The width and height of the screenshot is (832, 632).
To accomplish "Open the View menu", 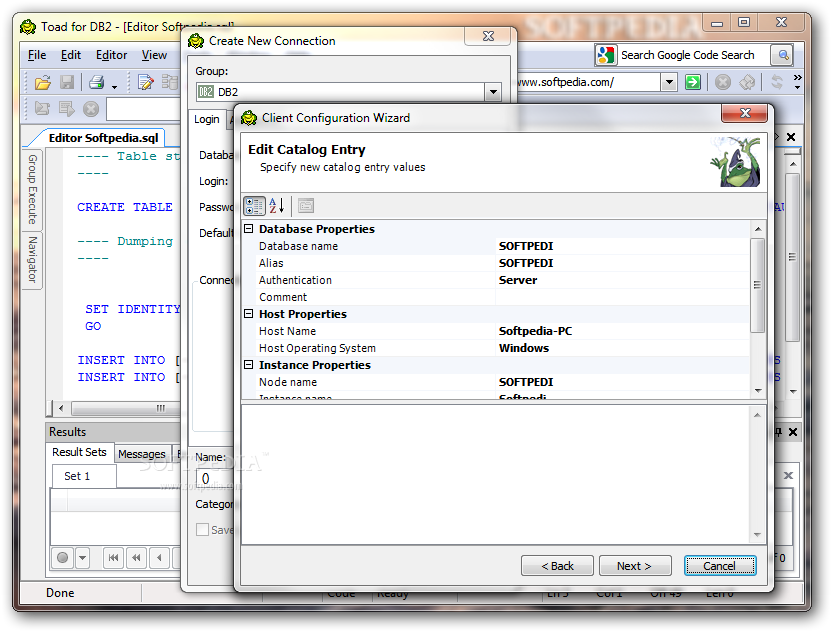I will pos(154,55).
